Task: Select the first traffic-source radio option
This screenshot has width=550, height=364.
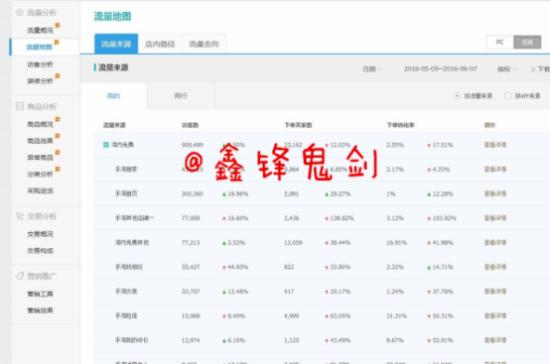Action: [x=457, y=96]
